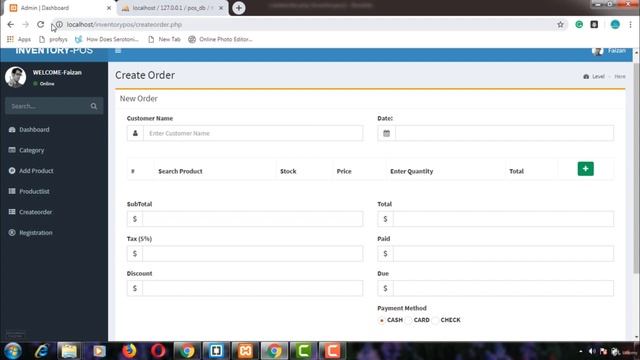The image size is (640, 360).
Task: Open Add Product in the sidebar
Action: click(36, 171)
